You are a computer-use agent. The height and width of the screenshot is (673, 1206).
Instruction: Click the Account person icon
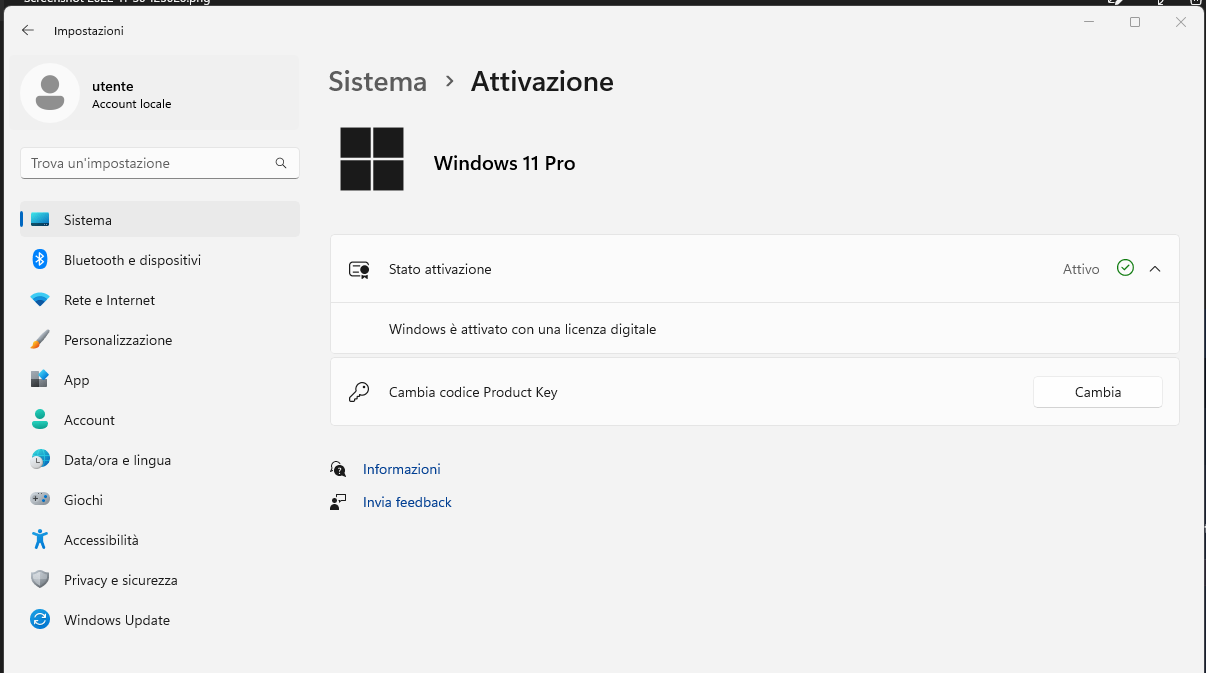pos(40,420)
